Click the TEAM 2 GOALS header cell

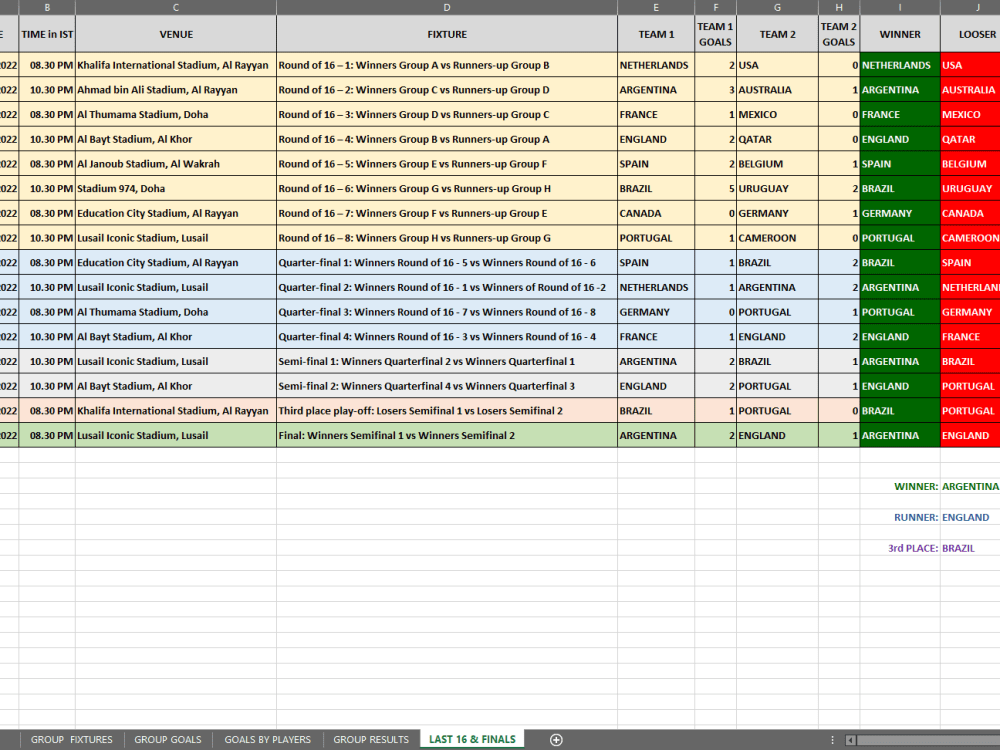[839, 34]
